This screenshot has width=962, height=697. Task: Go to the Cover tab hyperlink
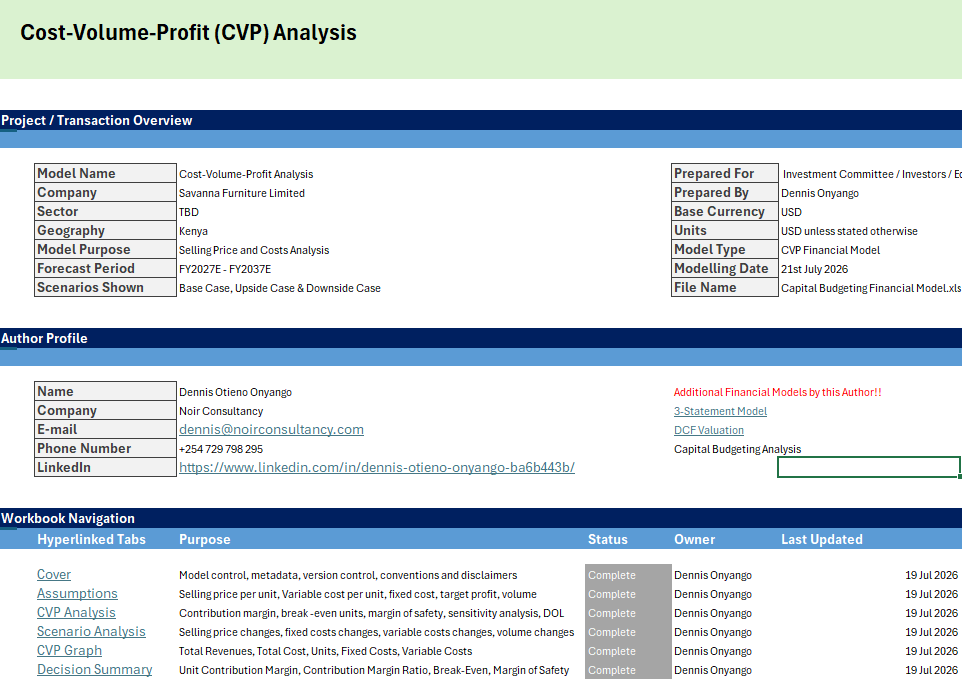(54, 574)
